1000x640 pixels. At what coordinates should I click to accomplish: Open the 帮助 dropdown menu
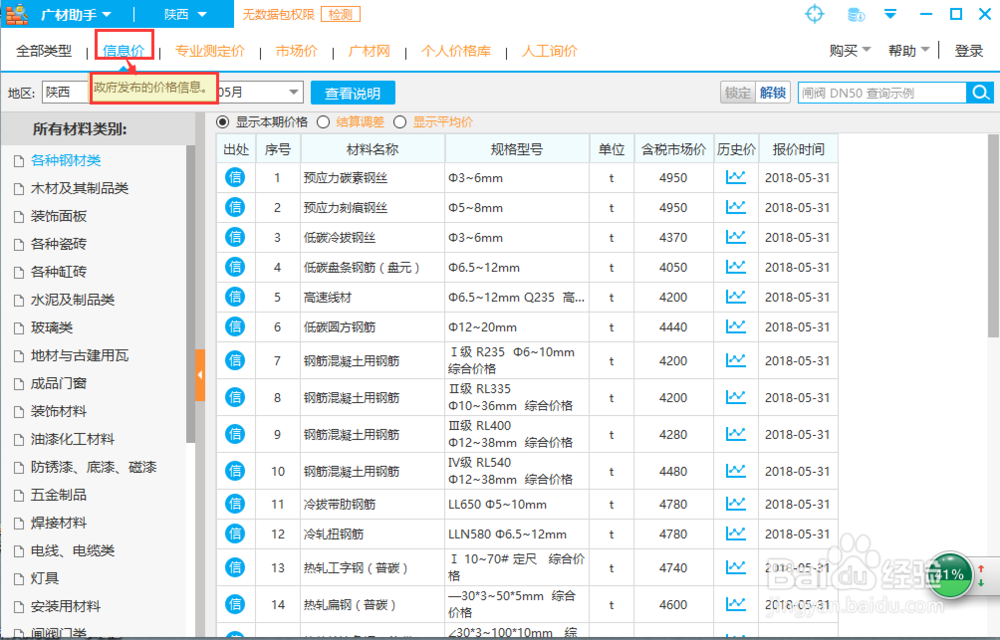click(x=903, y=49)
